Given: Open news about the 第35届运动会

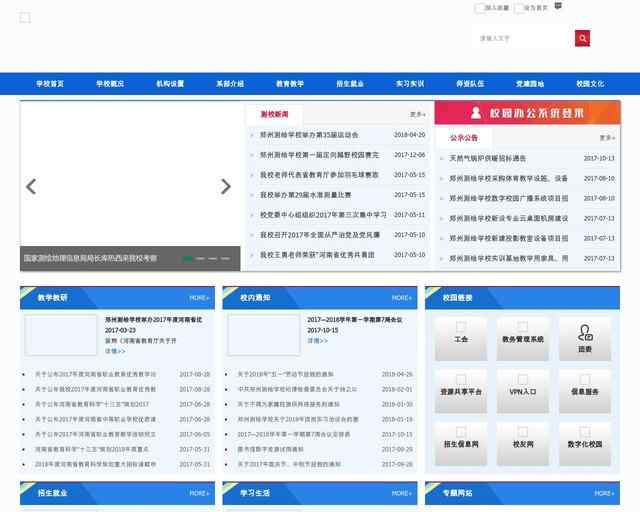Looking at the screenshot, I should click(x=309, y=135).
